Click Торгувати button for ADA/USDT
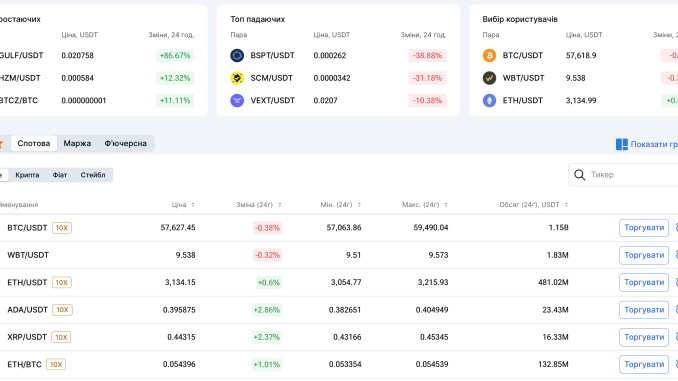The height and width of the screenshot is (381, 678). pos(644,310)
